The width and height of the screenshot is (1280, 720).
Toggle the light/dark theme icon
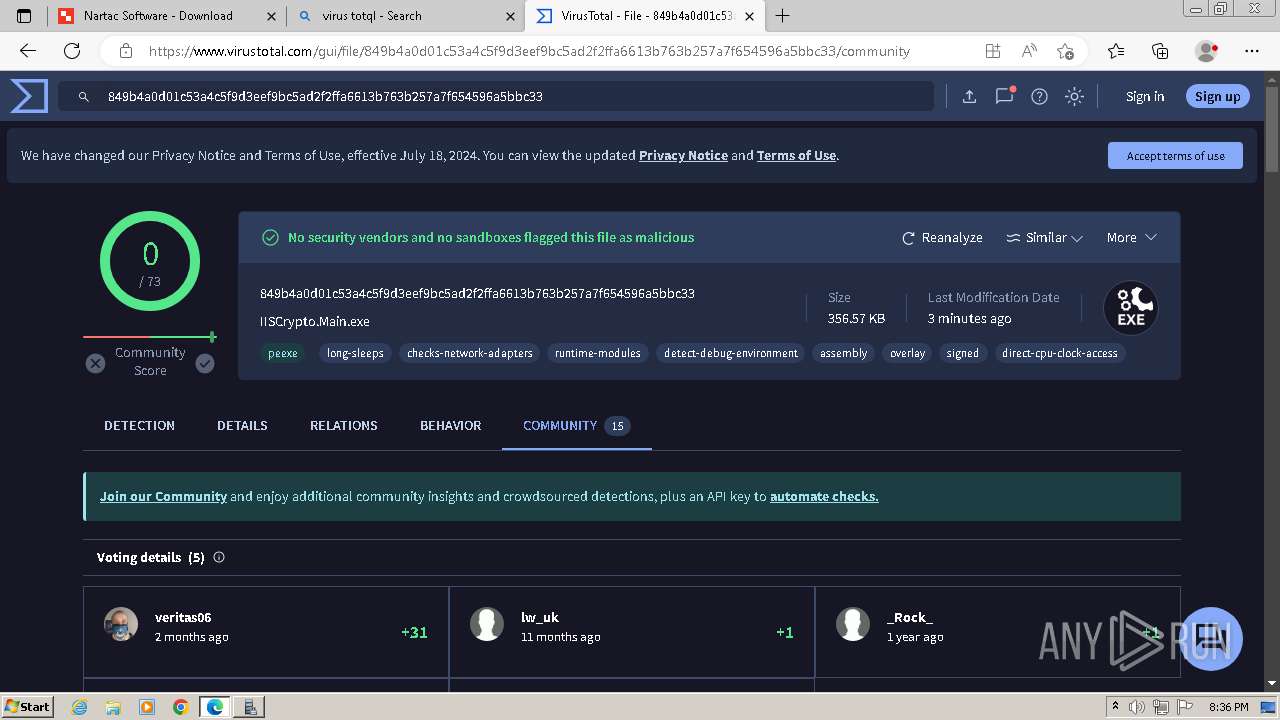click(1074, 97)
